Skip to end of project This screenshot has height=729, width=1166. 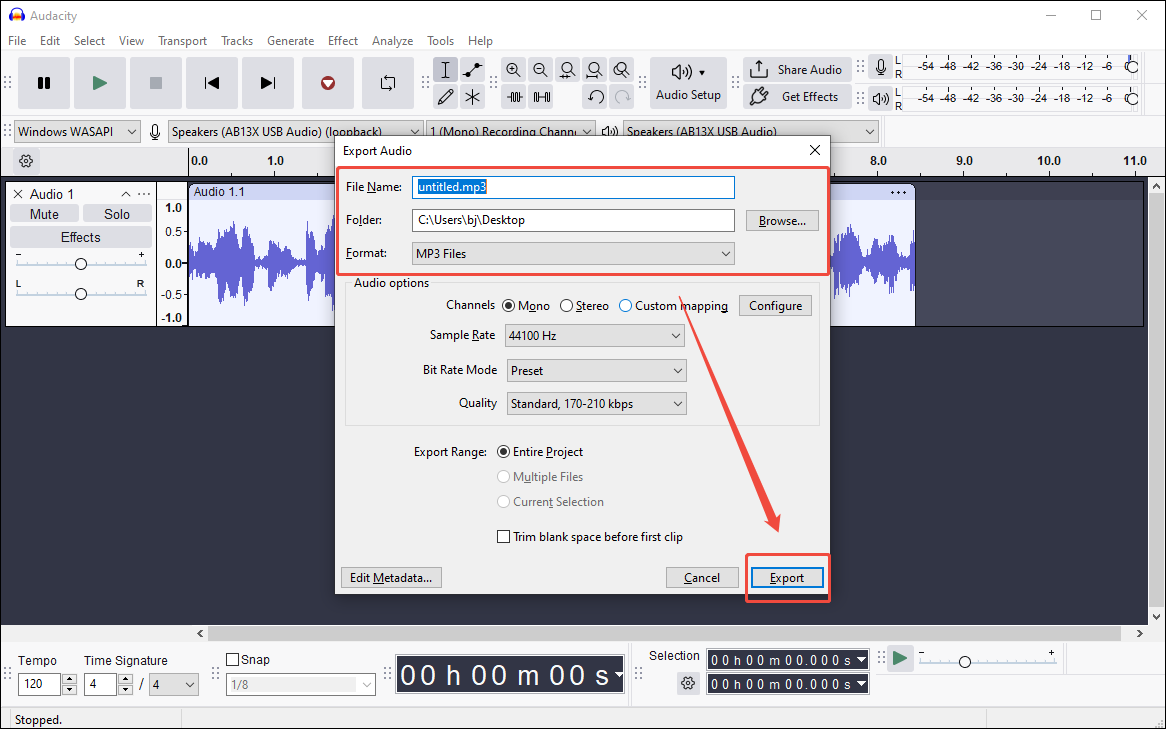click(x=268, y=83)
